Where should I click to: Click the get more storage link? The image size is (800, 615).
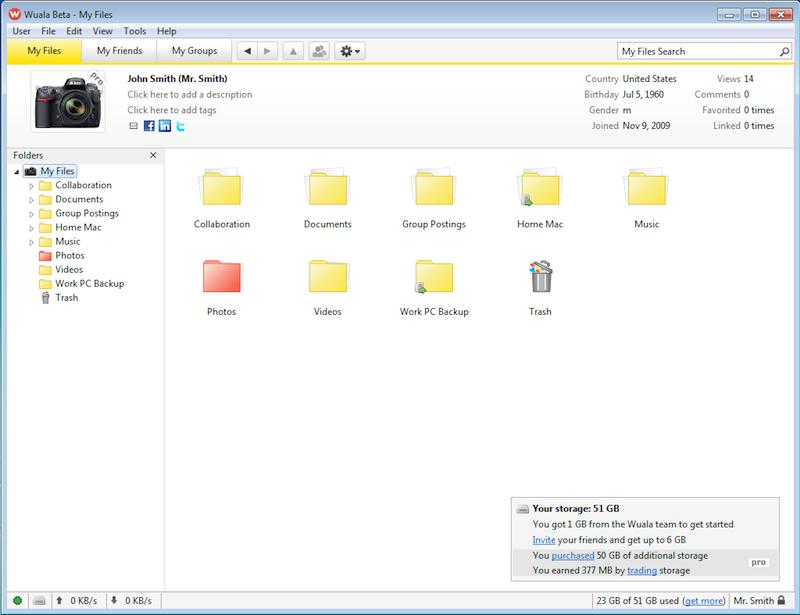(704, 601)
